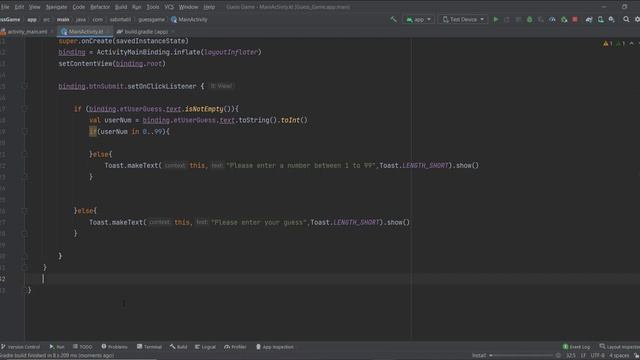The height and width of the screenshot is (360, 640).
Task: Open the Build tool window
Action: click(178, 347)
